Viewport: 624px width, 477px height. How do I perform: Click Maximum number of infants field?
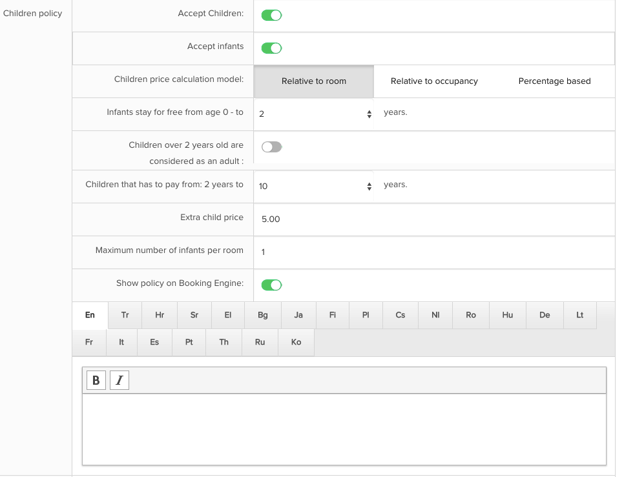pos(434,252)
